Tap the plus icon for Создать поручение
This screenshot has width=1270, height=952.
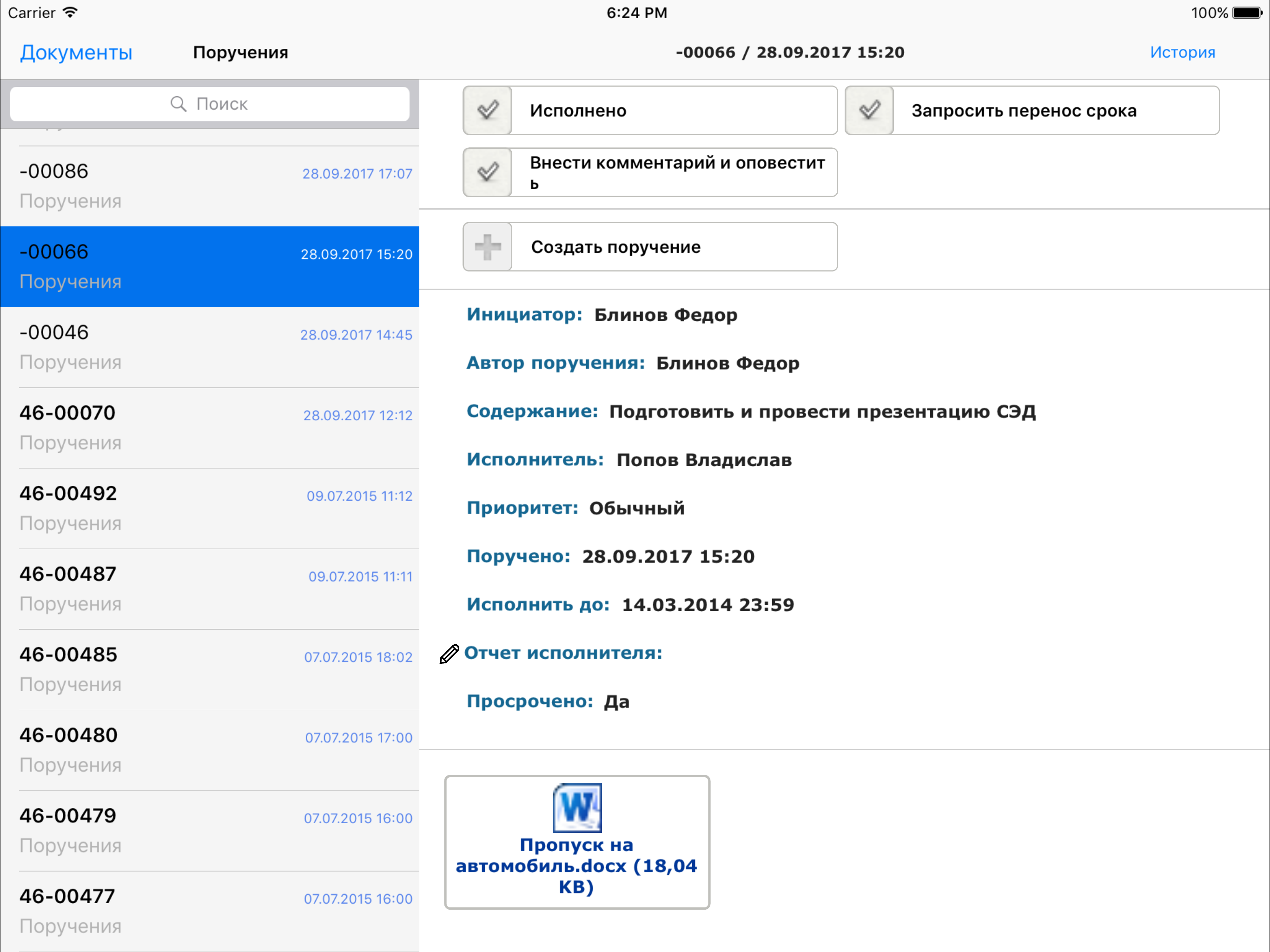coord(488,247)
